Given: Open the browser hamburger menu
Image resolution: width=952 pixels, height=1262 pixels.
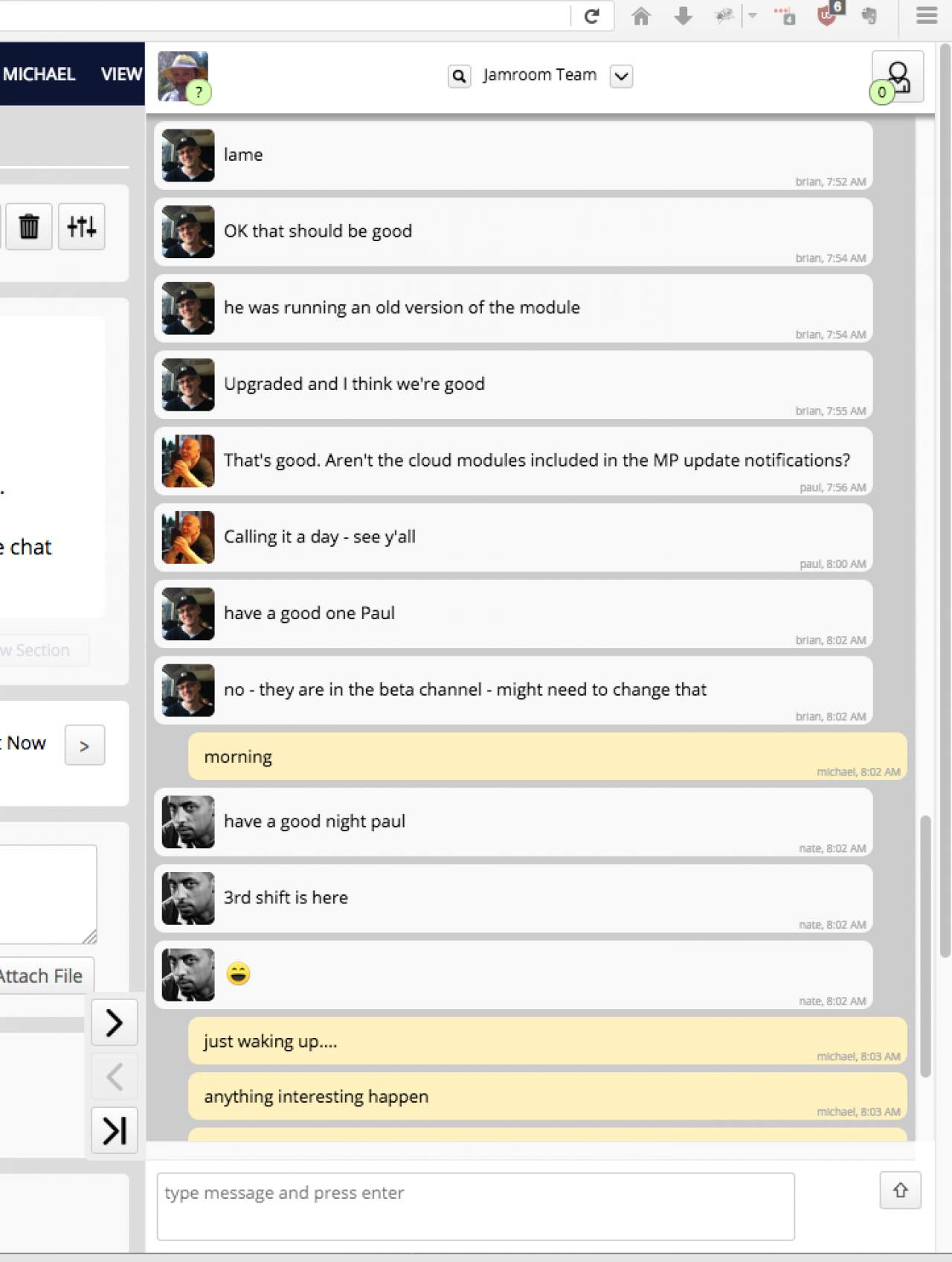Looking at the screenshot, I should pos(926,16).
